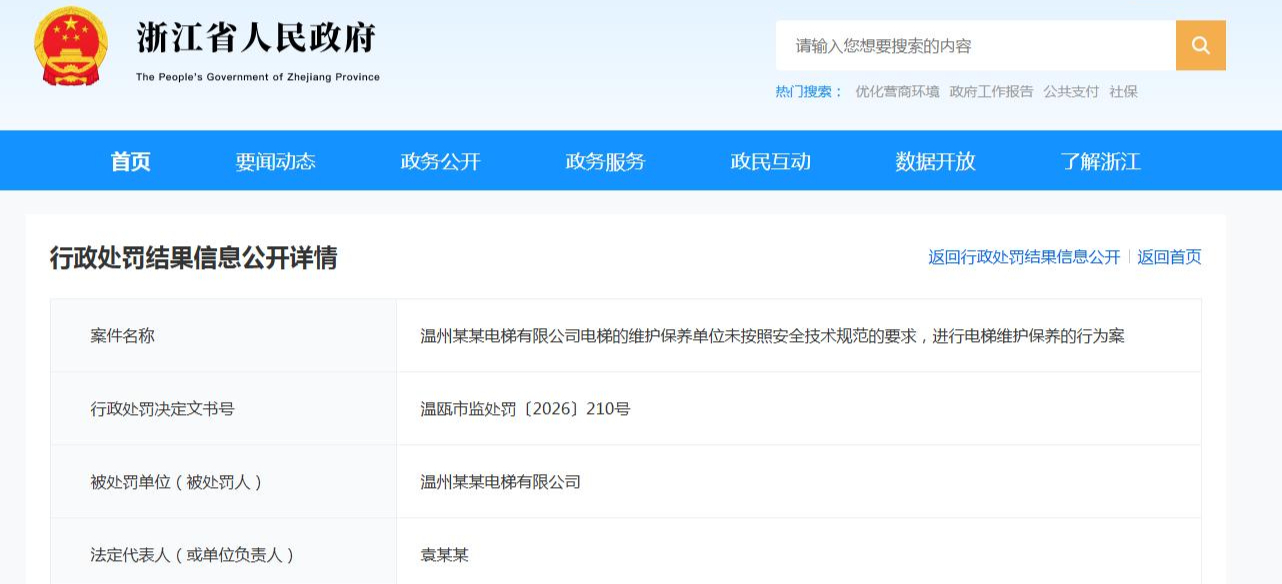Click the case name text about 电梯维护保养
Viewport: 1282px width, 584px height.
[x=773, y=336]
